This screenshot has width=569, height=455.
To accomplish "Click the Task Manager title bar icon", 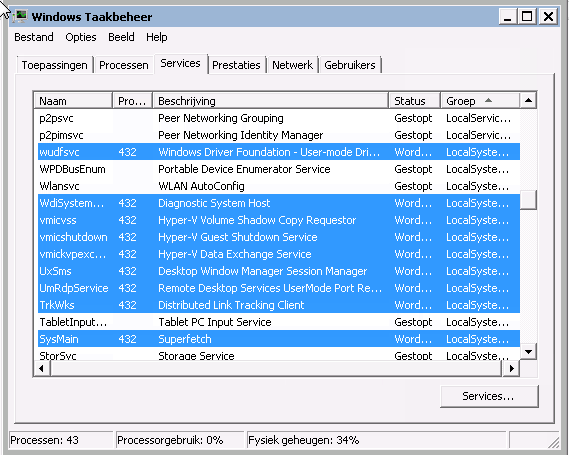I will [x=21, y=16].
